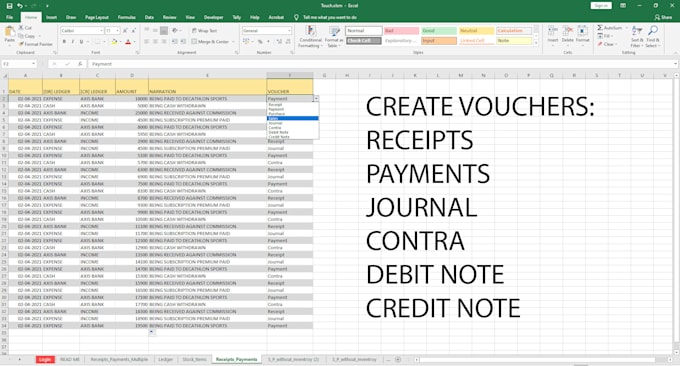Apply the yellow fill color bucket
Viewport: 680px width, 366px height.
click(x=114, y=42)
